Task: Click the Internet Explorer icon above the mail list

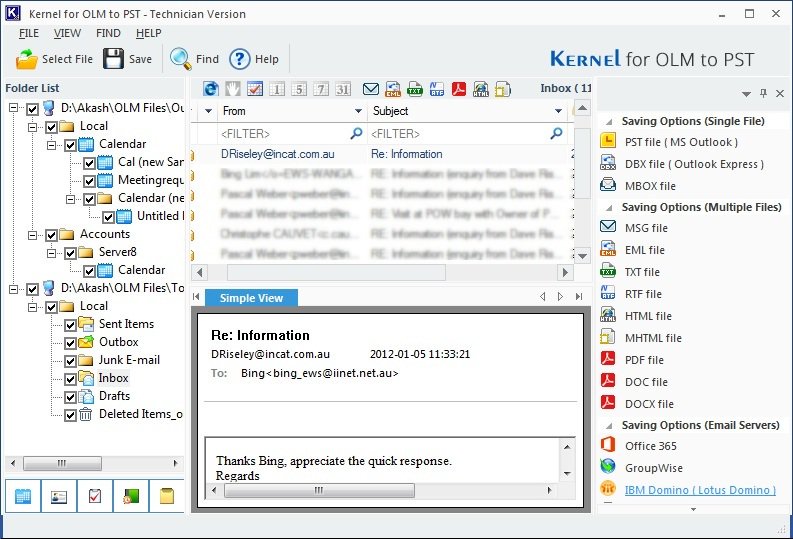Action: tap(211, 89)
